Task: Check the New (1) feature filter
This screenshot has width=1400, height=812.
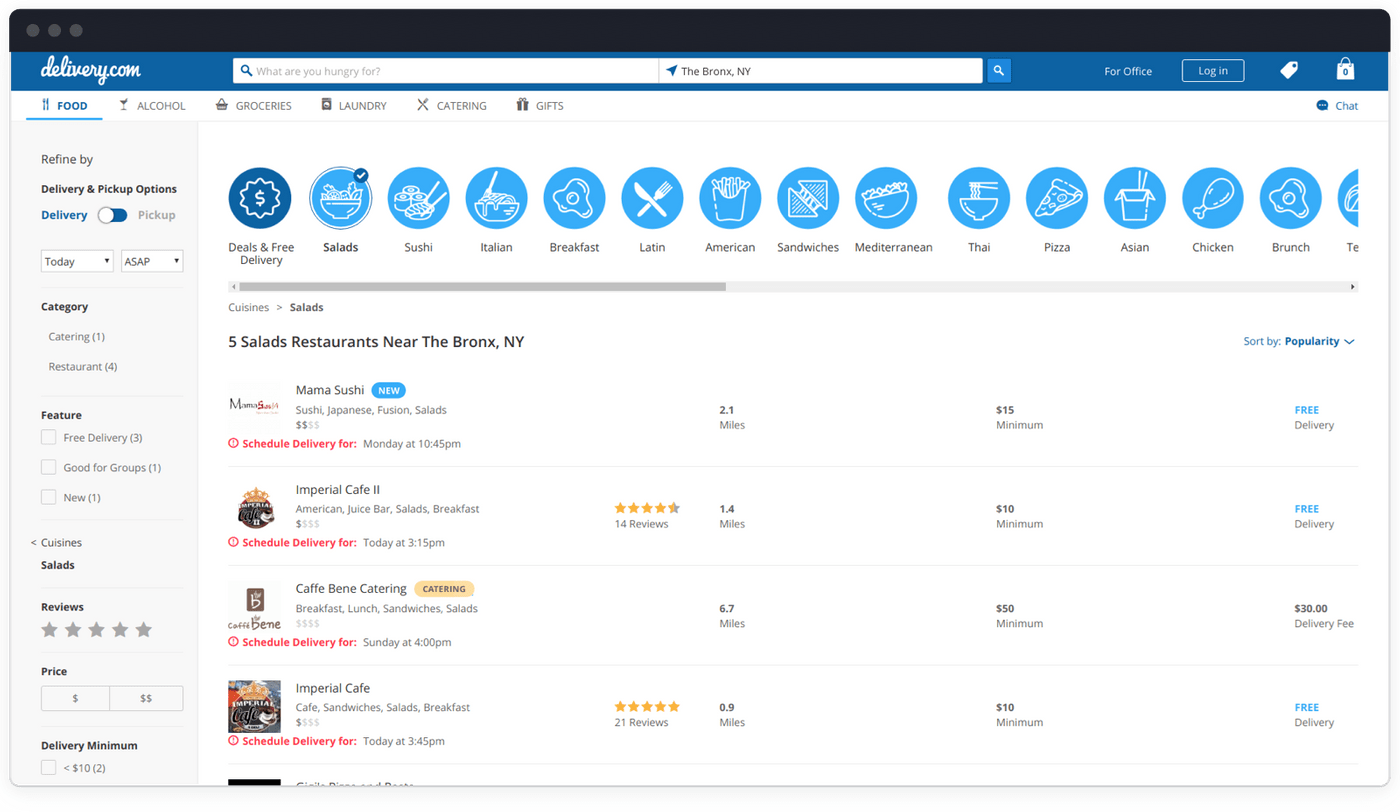Action: click(x=48, y=497)
